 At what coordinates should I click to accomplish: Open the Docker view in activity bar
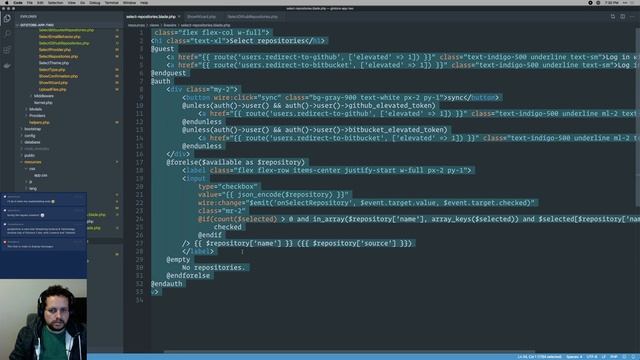7,66
